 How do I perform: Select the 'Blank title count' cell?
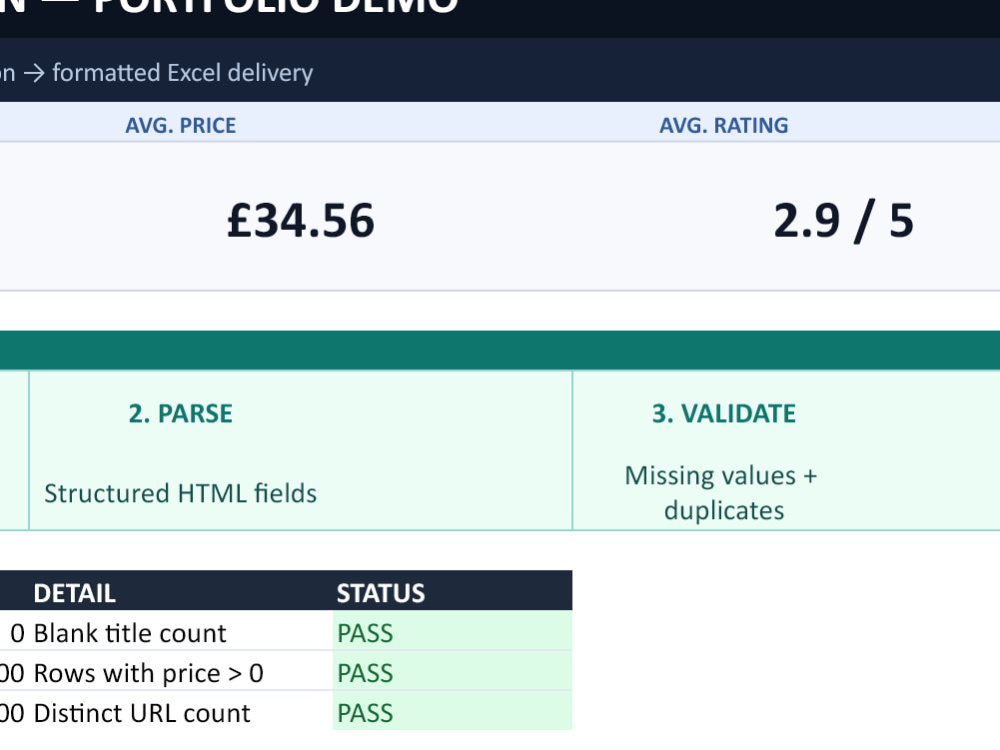(x=130, y=633)
